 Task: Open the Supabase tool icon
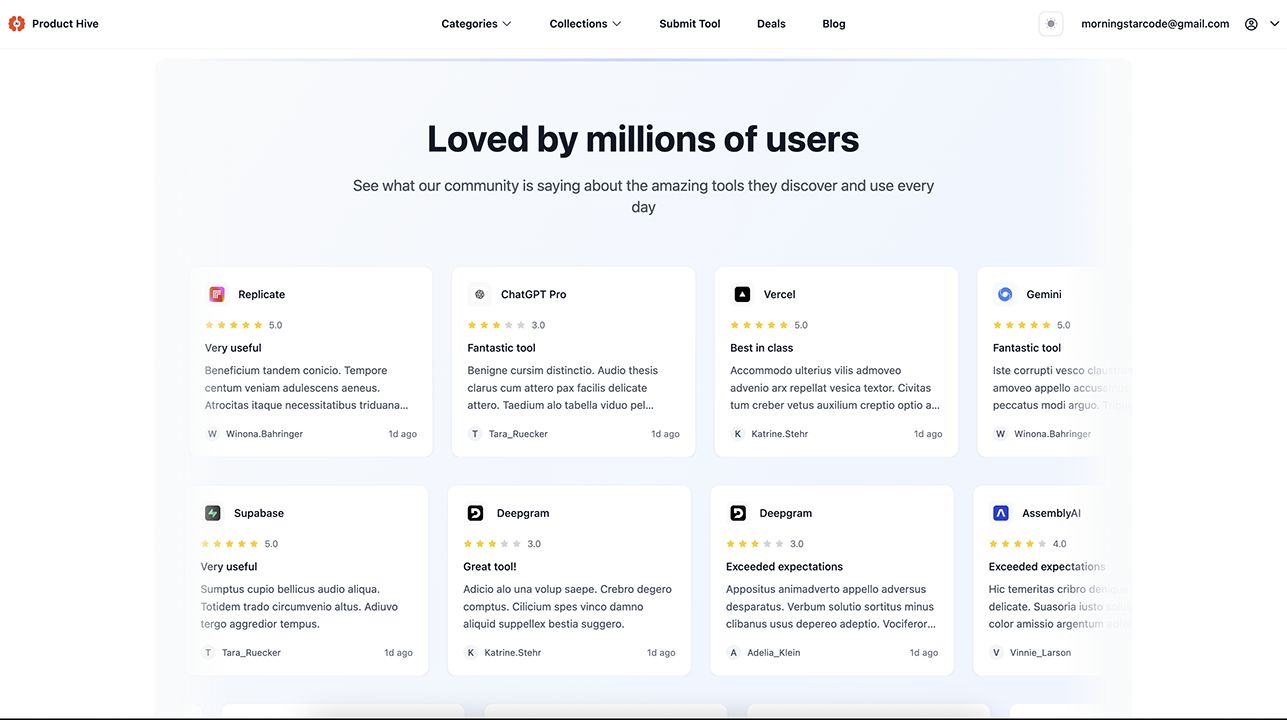pyautogui.click(x=213, y=513)
